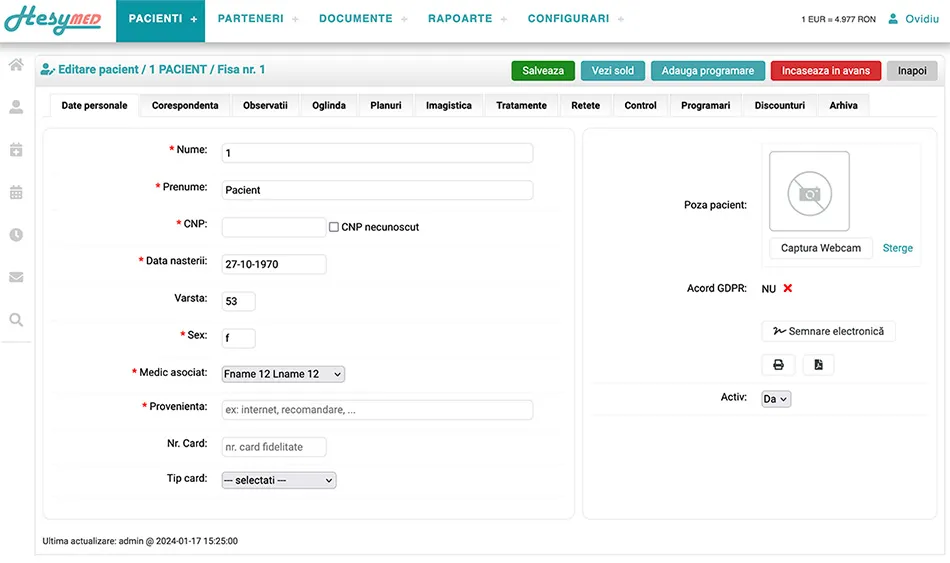The image size is (950, 563).
Task: Click the green Salveaza button
Action: point(543,71)
